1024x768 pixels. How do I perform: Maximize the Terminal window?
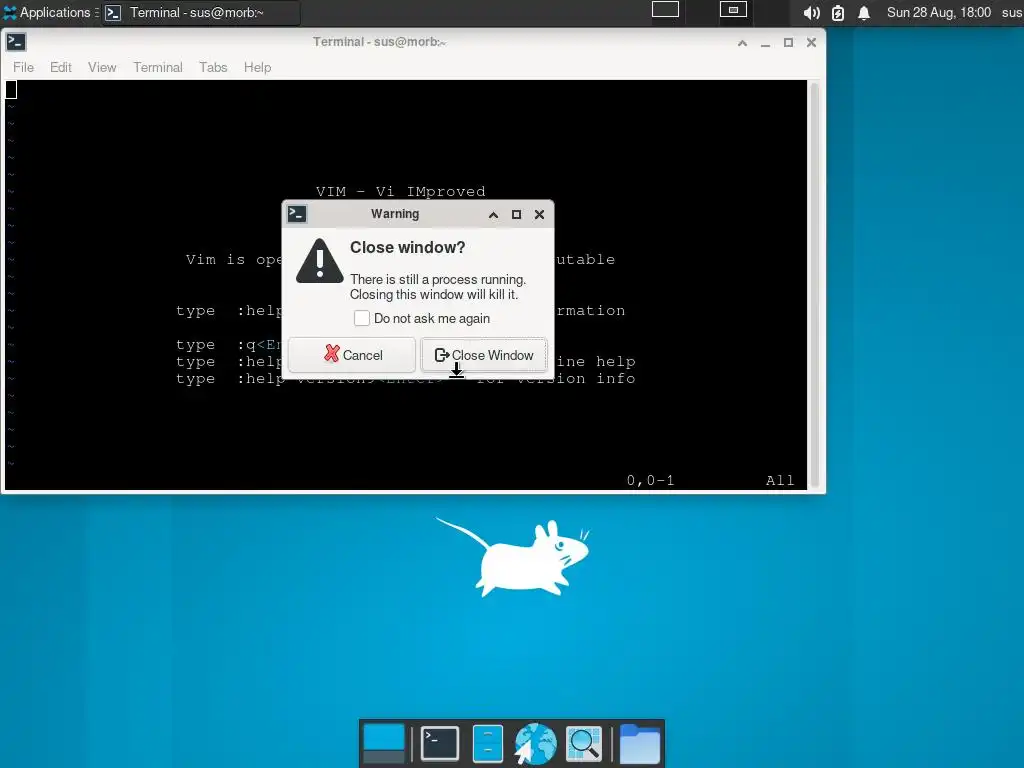tap(788, 42)
